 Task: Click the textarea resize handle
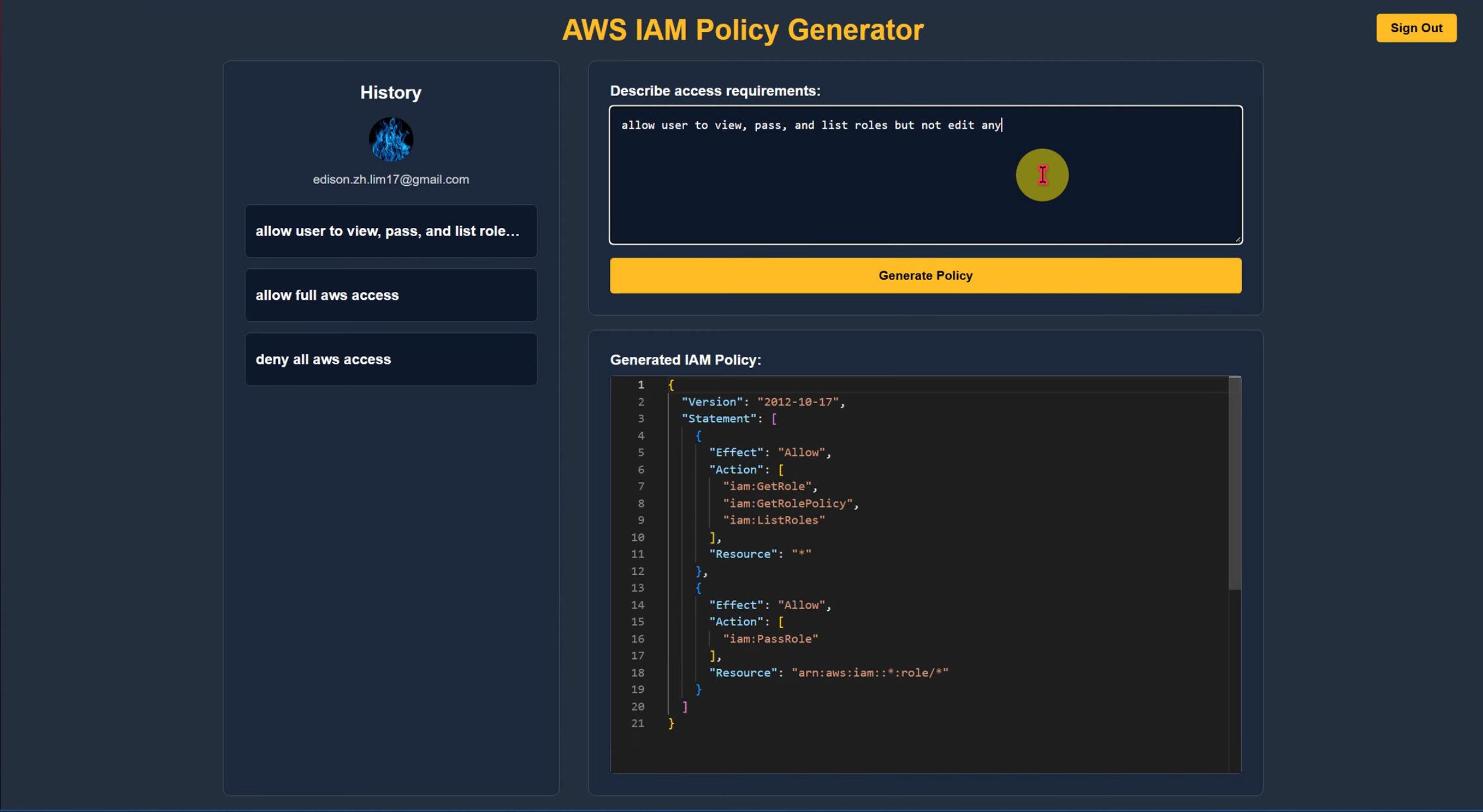tap(1237, 239)
